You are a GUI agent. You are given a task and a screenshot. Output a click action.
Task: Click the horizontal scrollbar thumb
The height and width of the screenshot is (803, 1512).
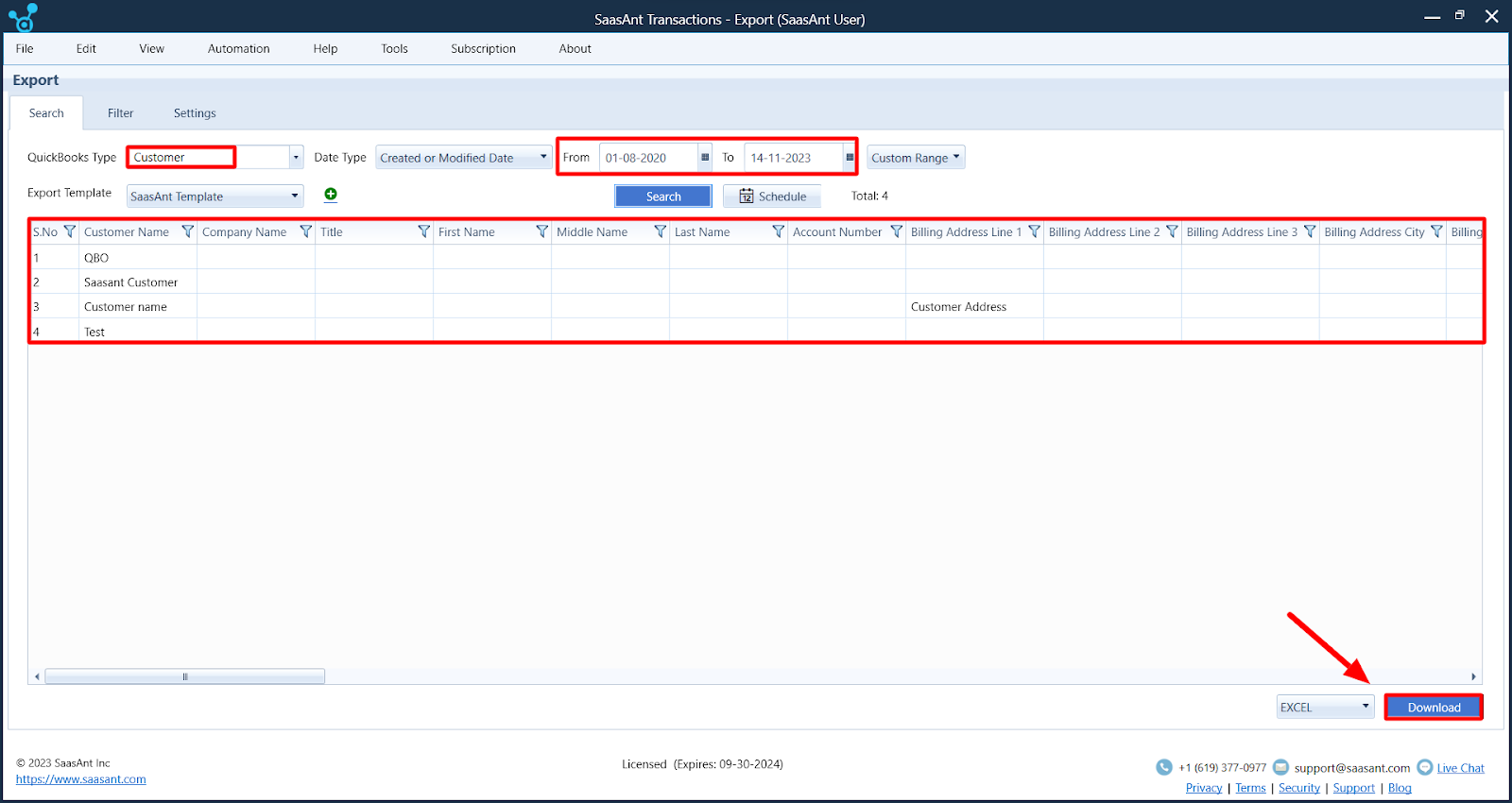pos(185,676)
